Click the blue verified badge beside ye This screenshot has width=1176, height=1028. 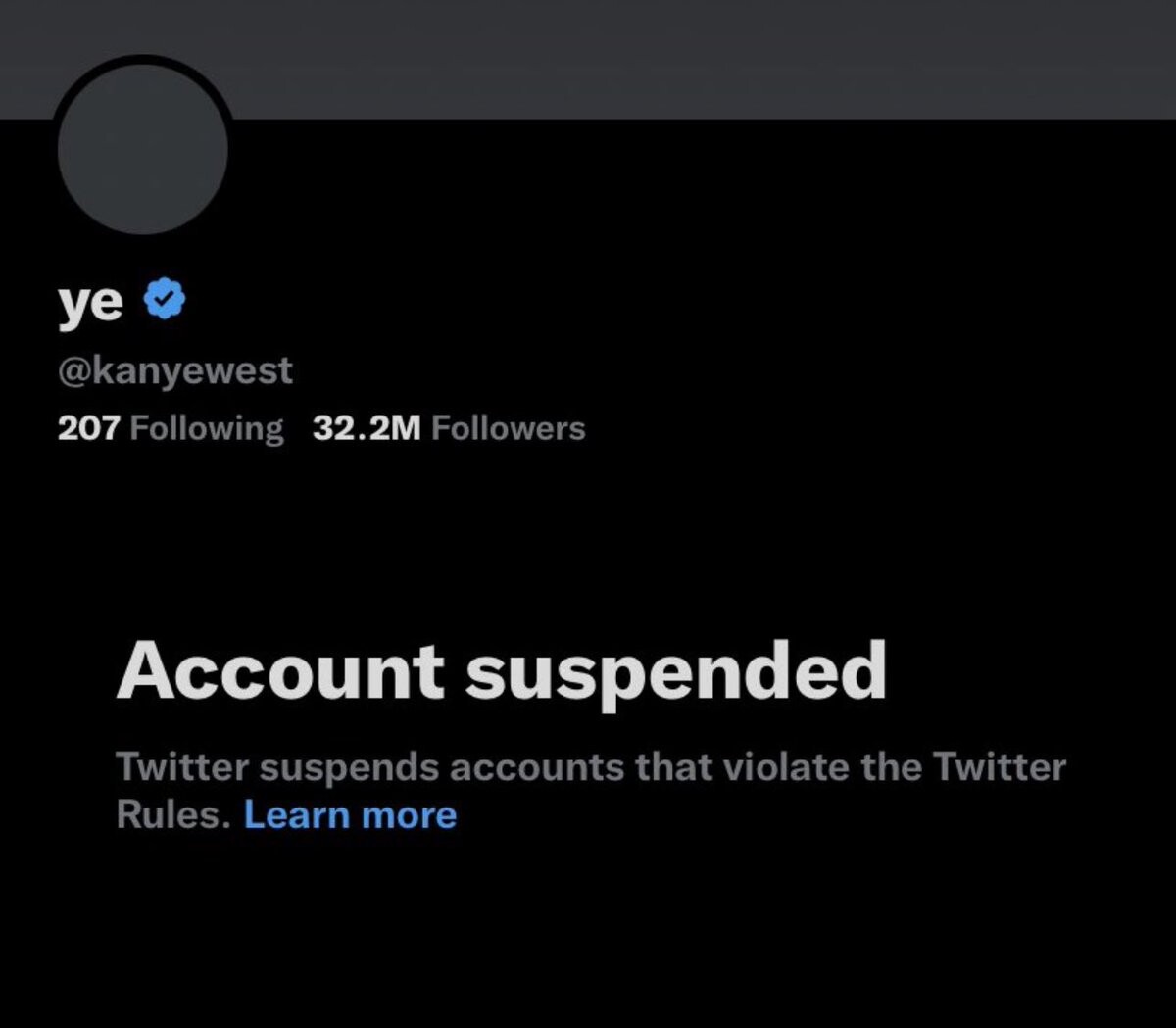[166, 300]
